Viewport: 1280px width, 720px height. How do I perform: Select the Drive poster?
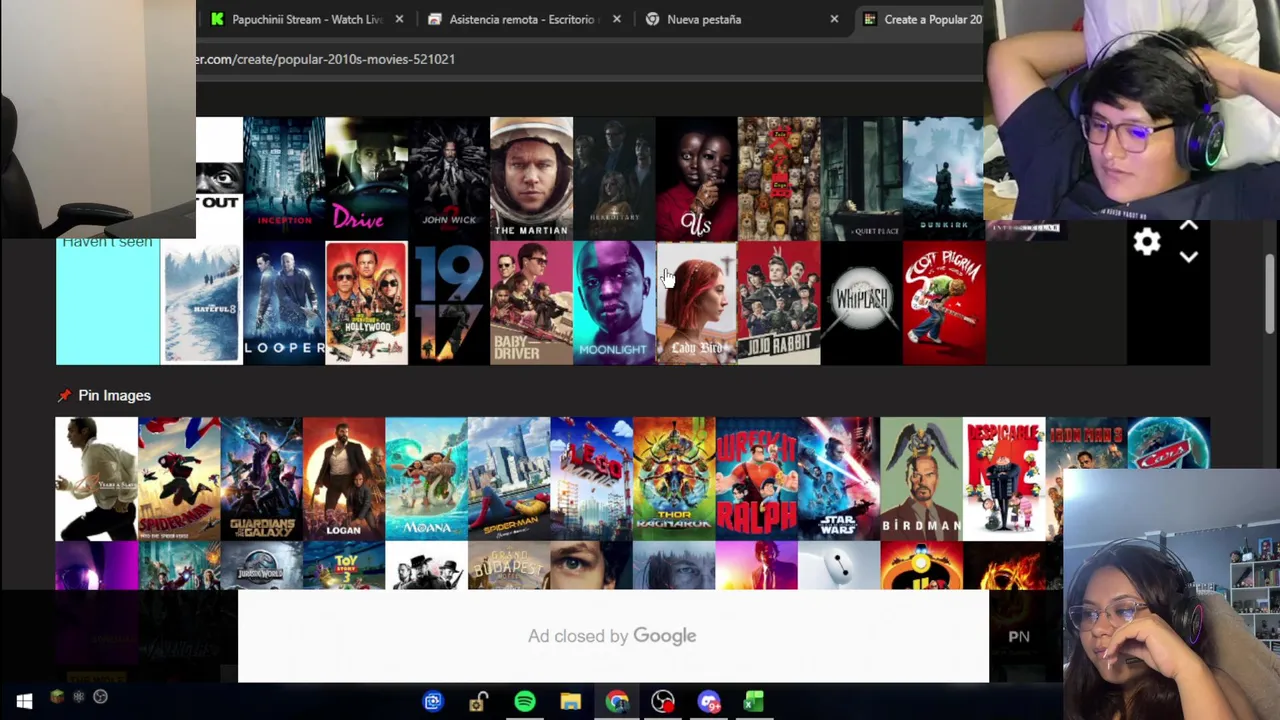[x=366, y=178]
